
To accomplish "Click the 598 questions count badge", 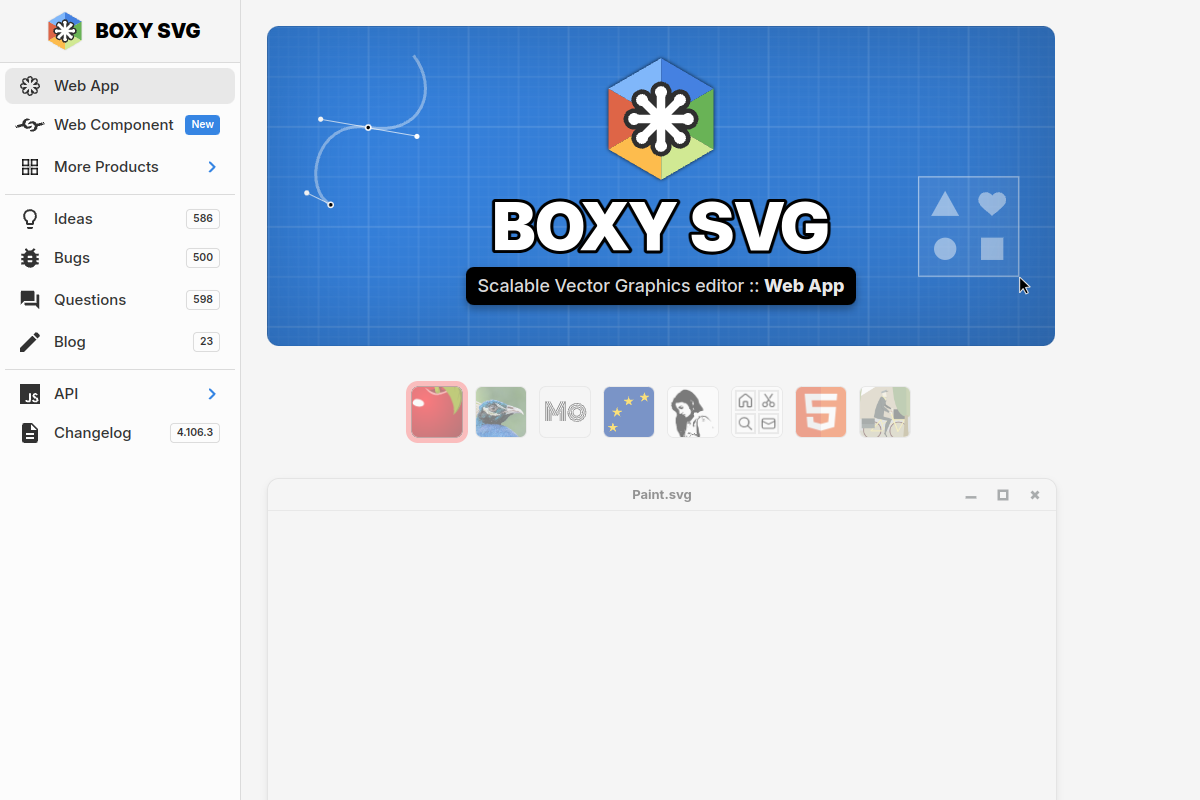I will coord(203,300).
